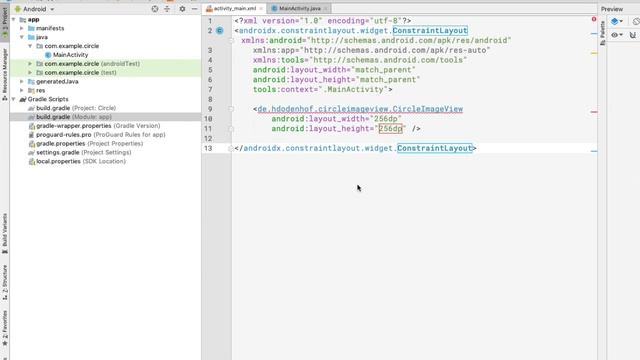640x360 pixels.
Task: Select build.gradle (Project: Circle)
Action: click(x=76, y=108)
